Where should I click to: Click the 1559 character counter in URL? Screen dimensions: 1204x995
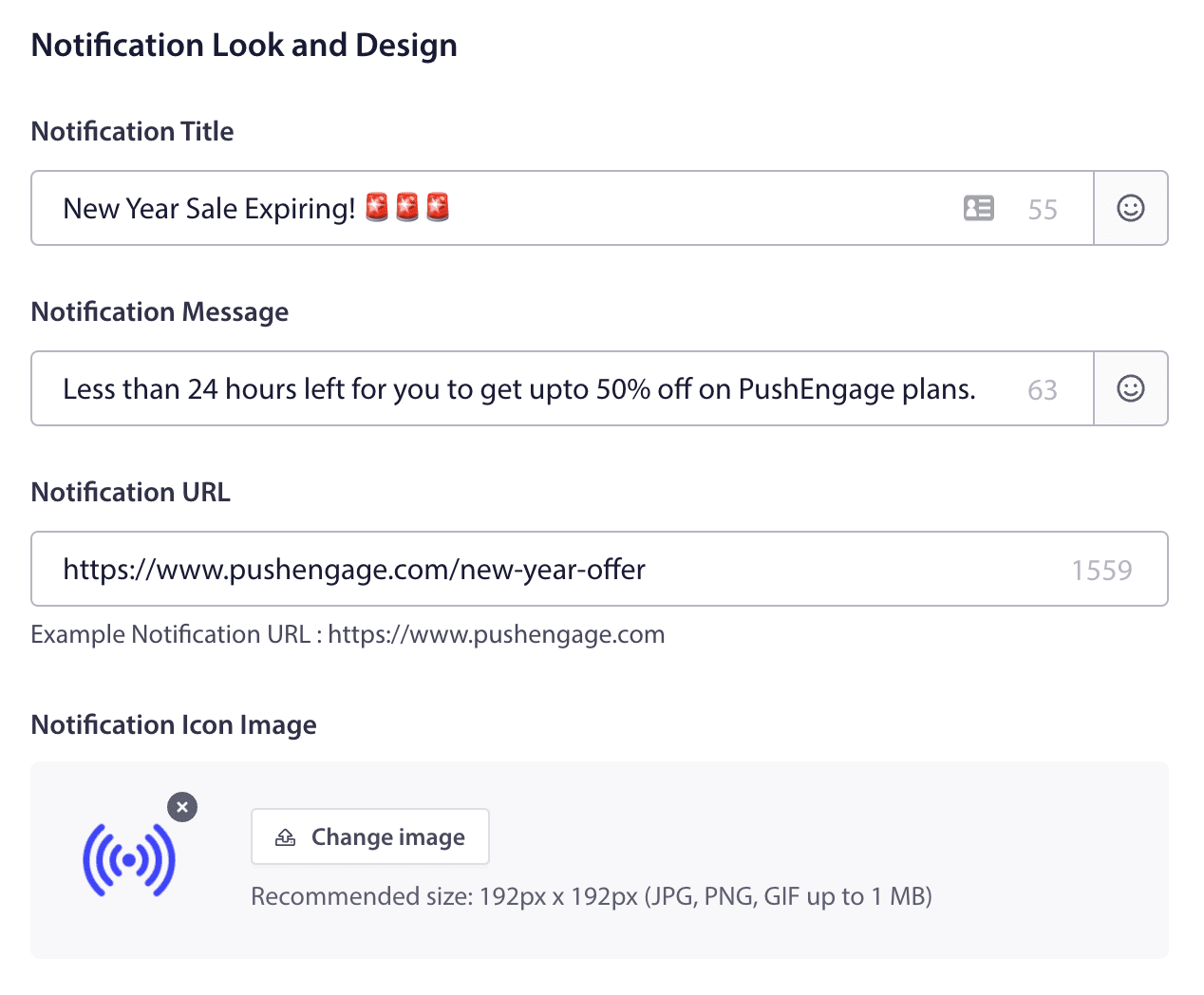[x=1101, y=571]
